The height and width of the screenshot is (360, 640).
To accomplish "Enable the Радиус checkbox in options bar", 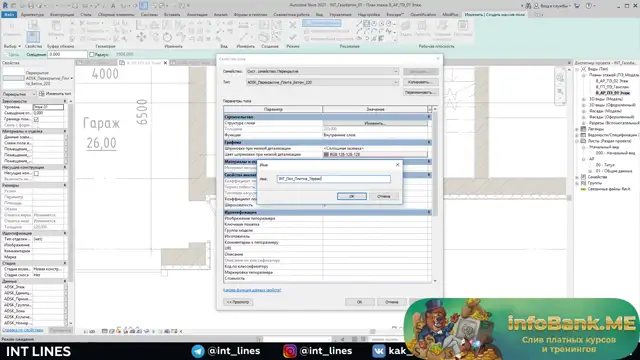I will [x=92, y=54].
